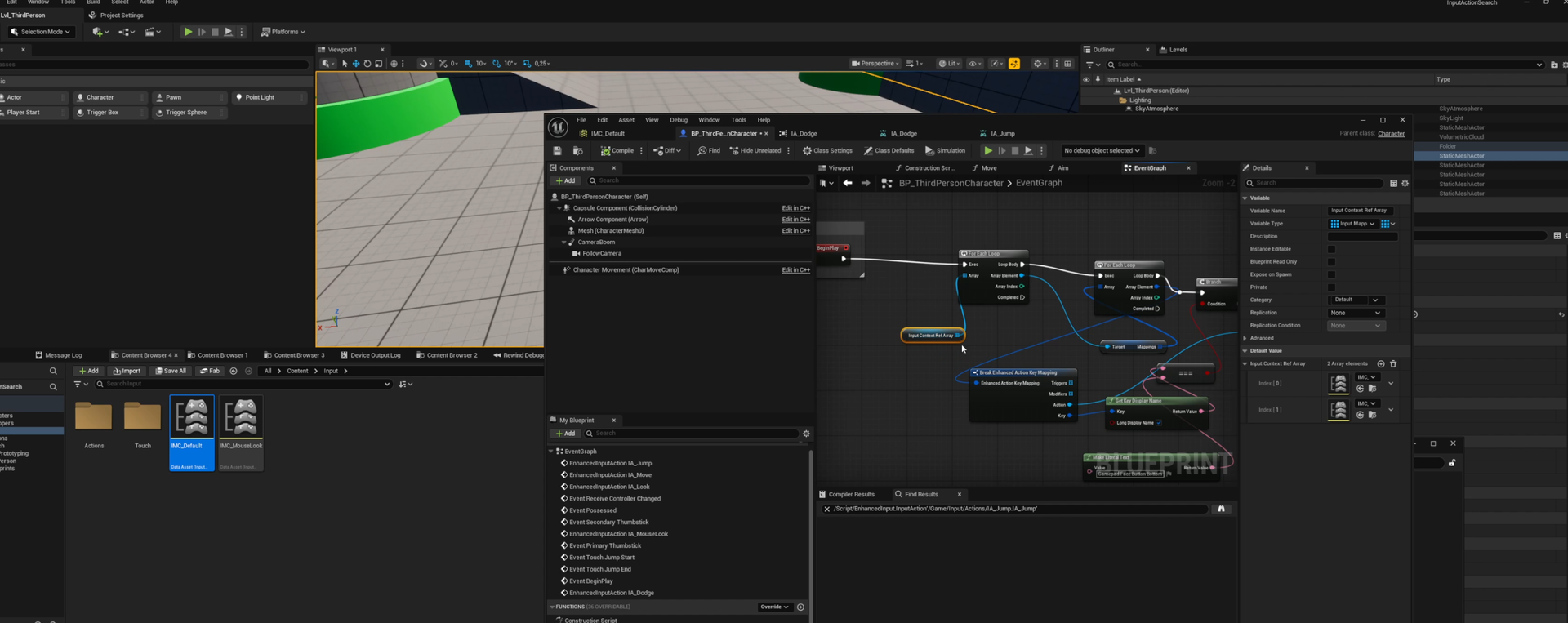
Task: Click the binoculars icon in Find Results
Action: [1222, 509]
